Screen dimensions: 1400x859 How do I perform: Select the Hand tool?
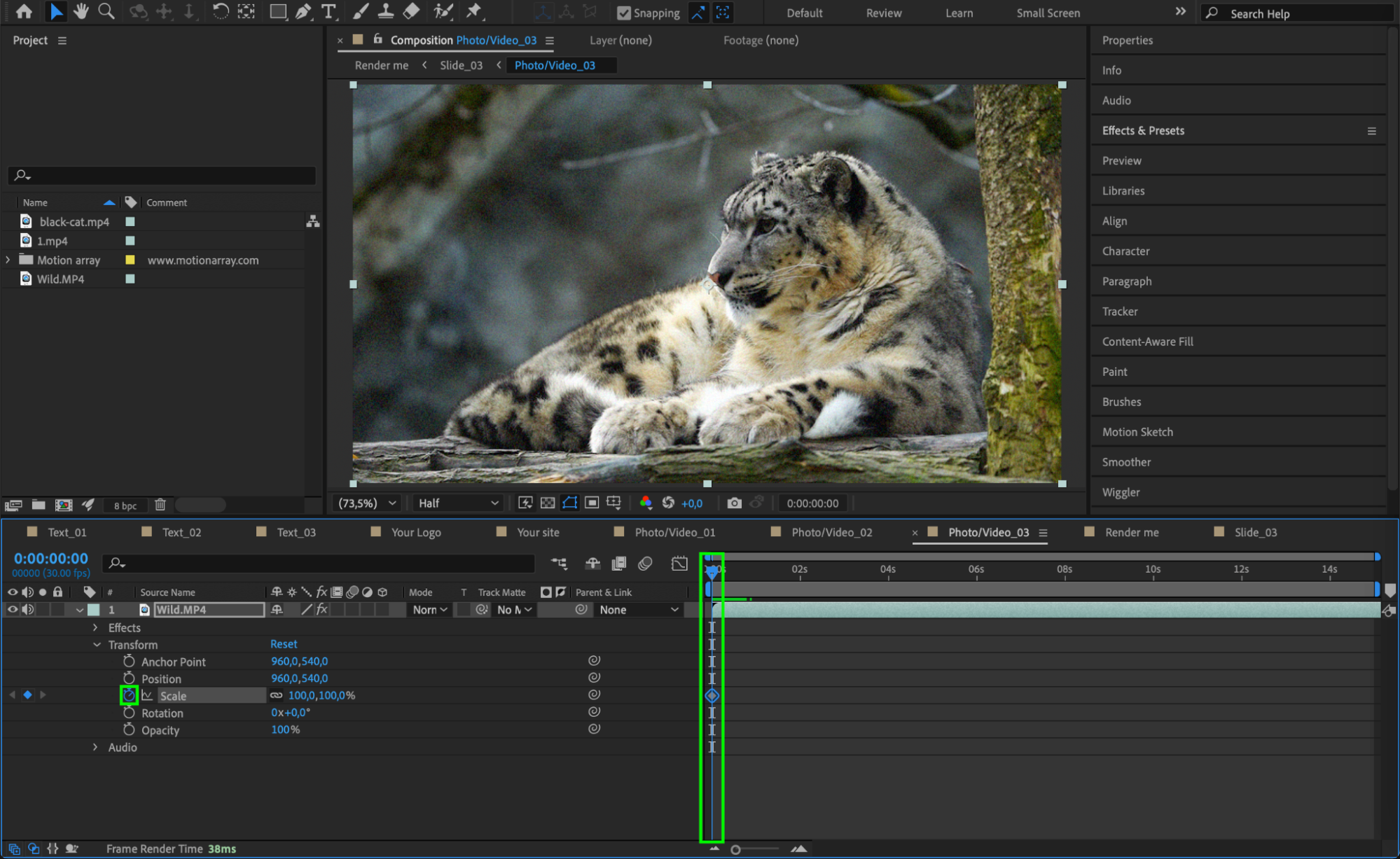(81, 11)
